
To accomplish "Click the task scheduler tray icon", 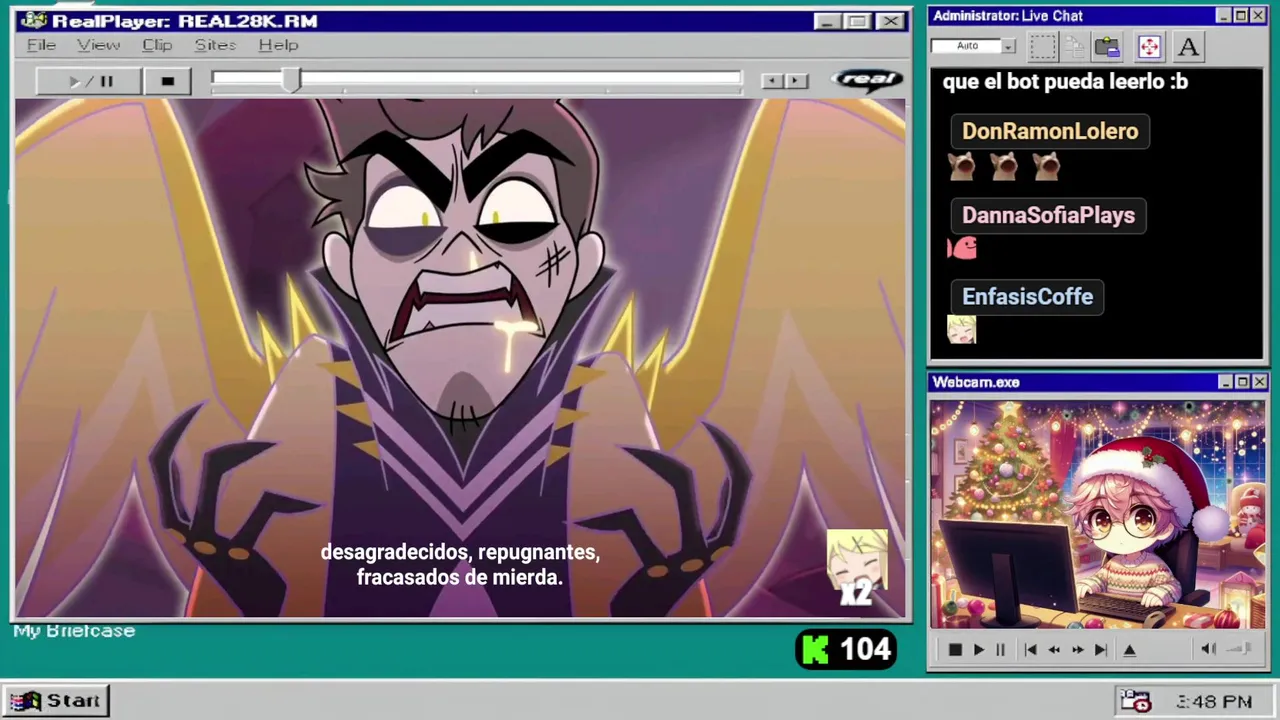I will pyautogui.click(x=1135, y=701).
